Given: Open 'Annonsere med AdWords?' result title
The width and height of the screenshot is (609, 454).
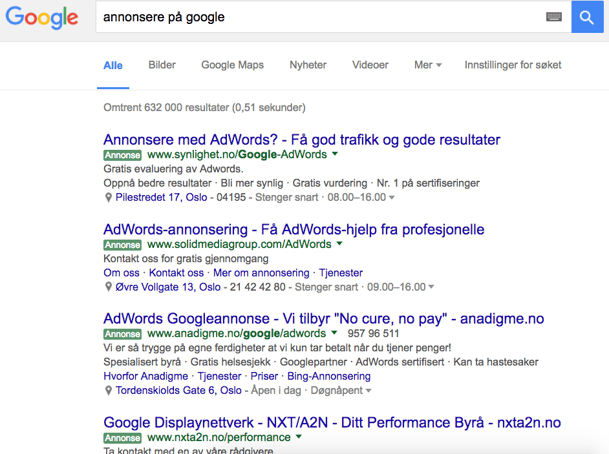Looking at the screenshot, I should (302, 140).
